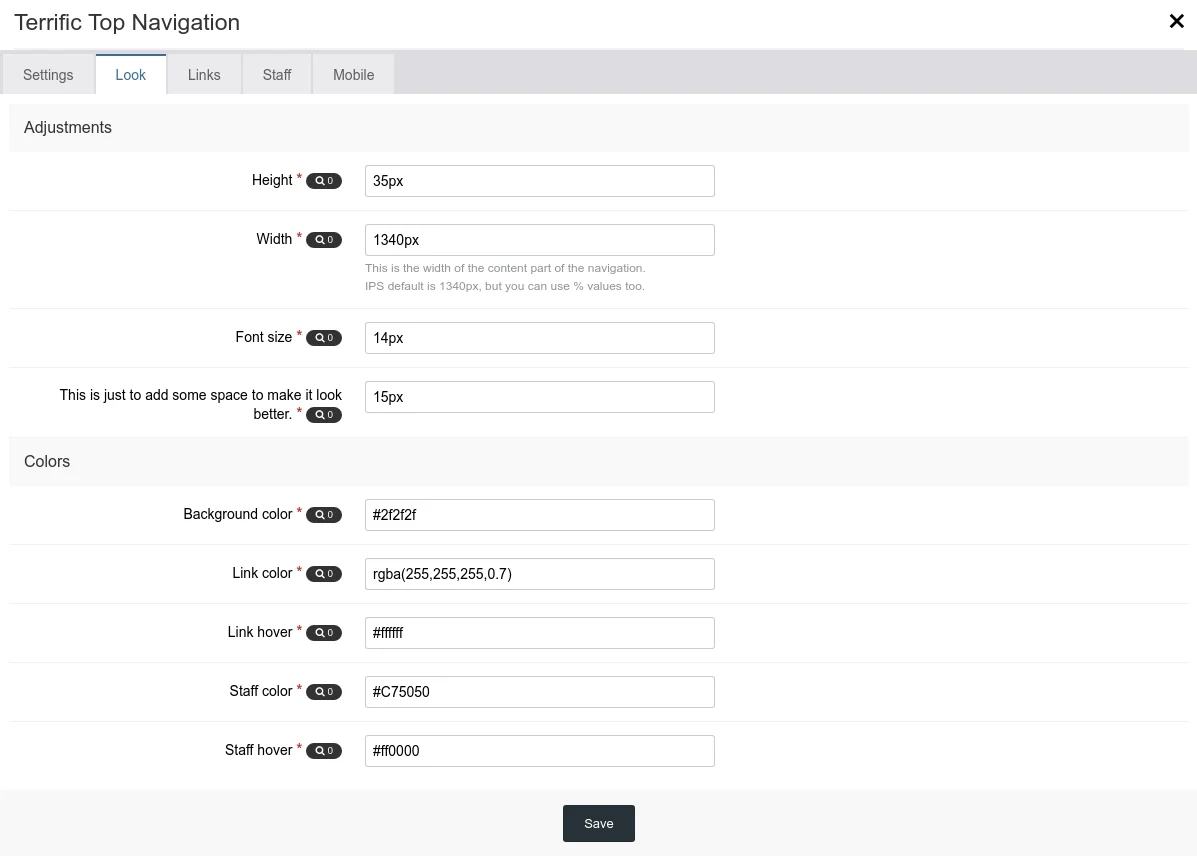Switch to the Settings tab
Image resolution: width=1197 pixels, height=856 pixels.
(48, 75)
